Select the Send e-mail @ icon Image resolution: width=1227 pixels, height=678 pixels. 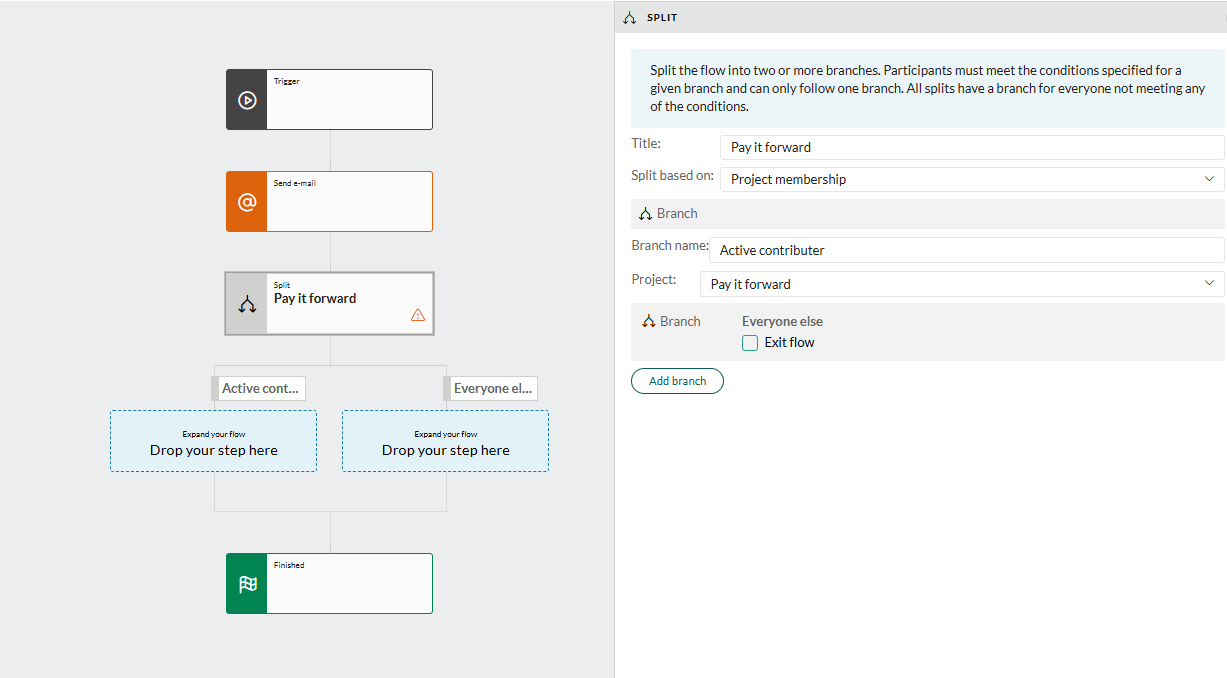pos(247,202)
